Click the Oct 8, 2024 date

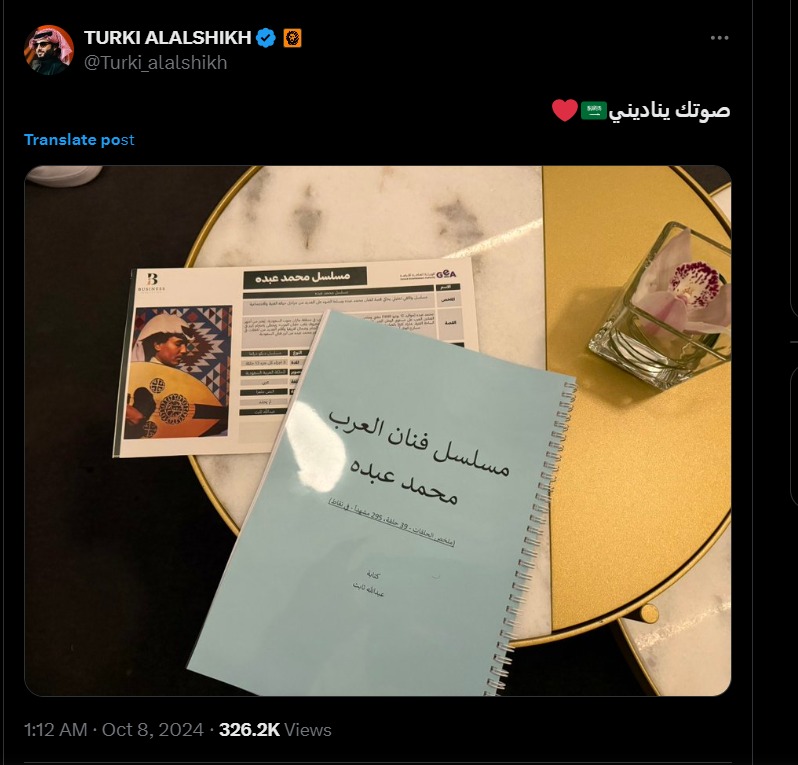(x=153, y=730)
